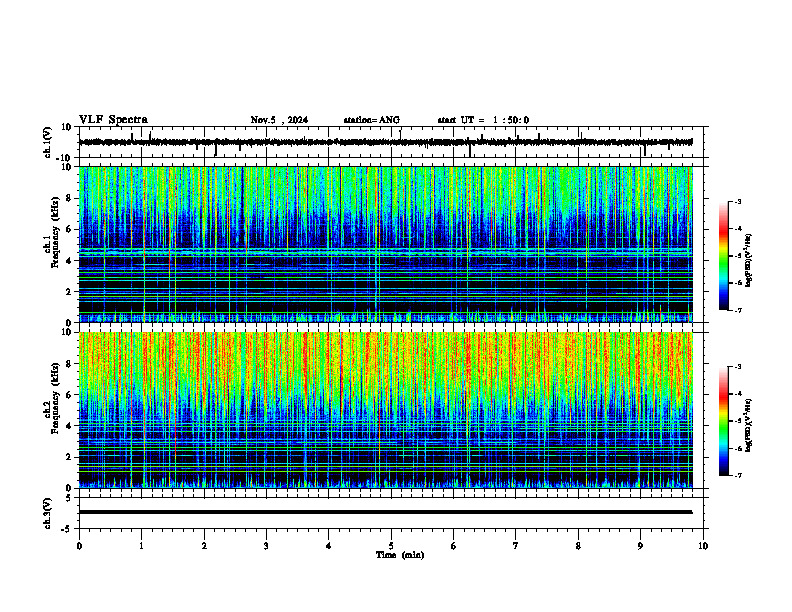
Task: Click the ch.1 spectrogram panel
Action: (x=385, y=244)
